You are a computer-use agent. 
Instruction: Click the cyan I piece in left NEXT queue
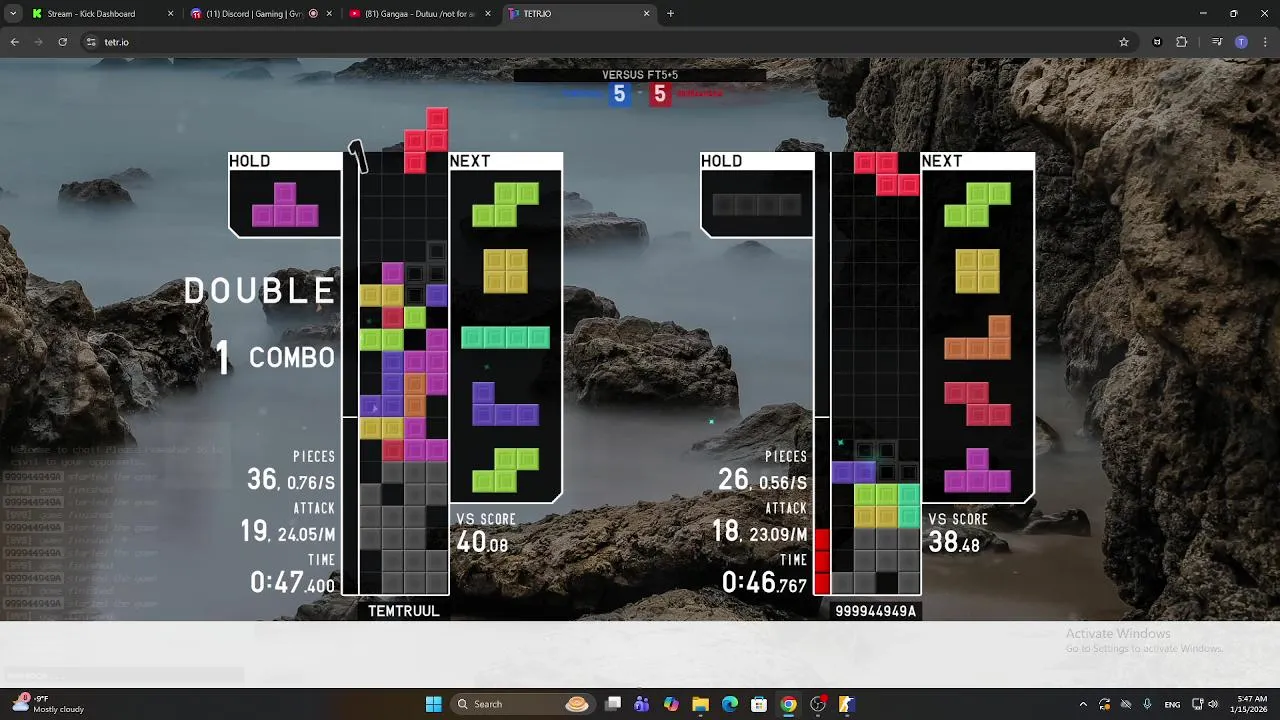505,337
